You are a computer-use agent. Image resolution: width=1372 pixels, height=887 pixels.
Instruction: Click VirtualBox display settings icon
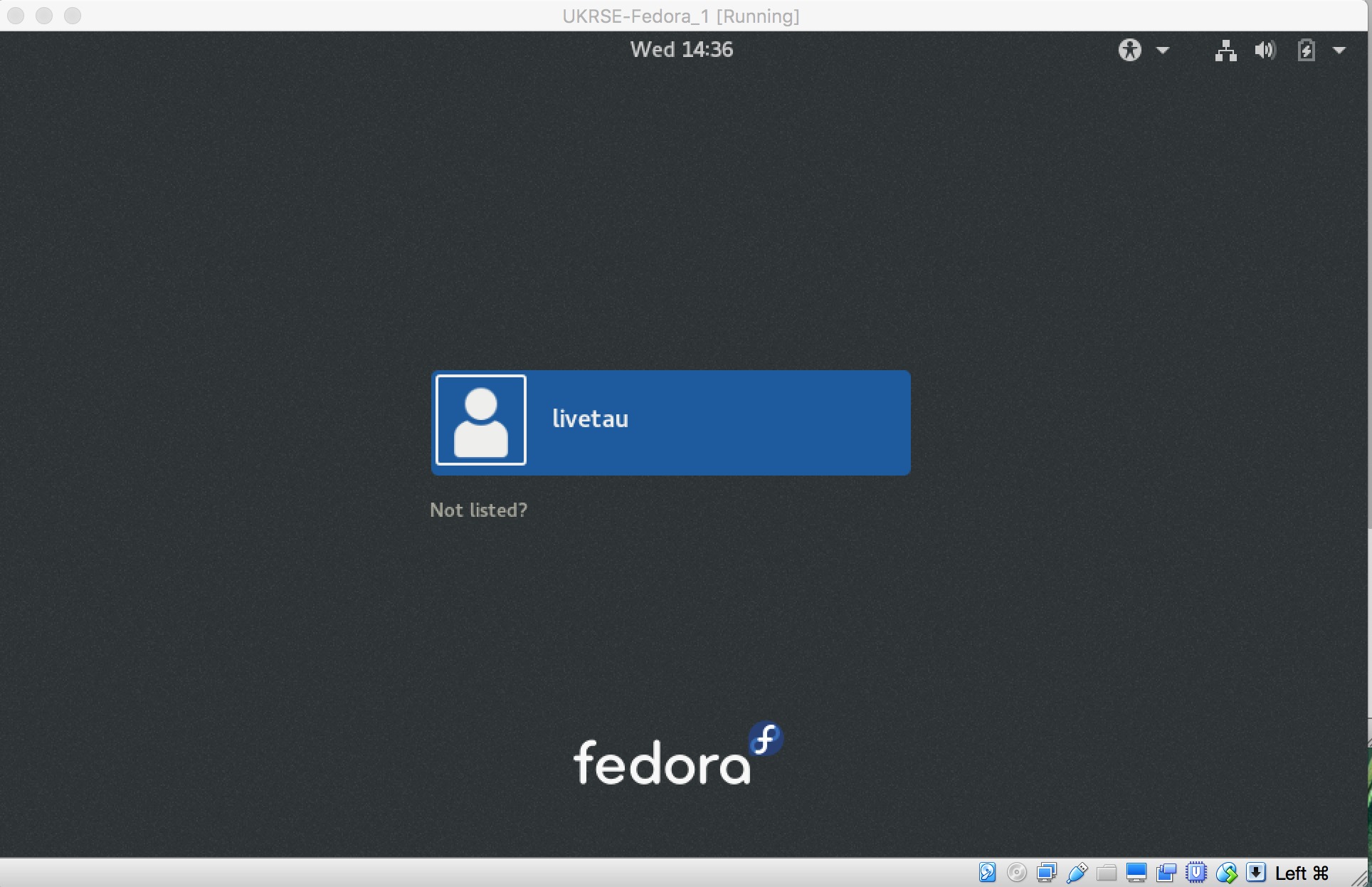point(1136,872)
